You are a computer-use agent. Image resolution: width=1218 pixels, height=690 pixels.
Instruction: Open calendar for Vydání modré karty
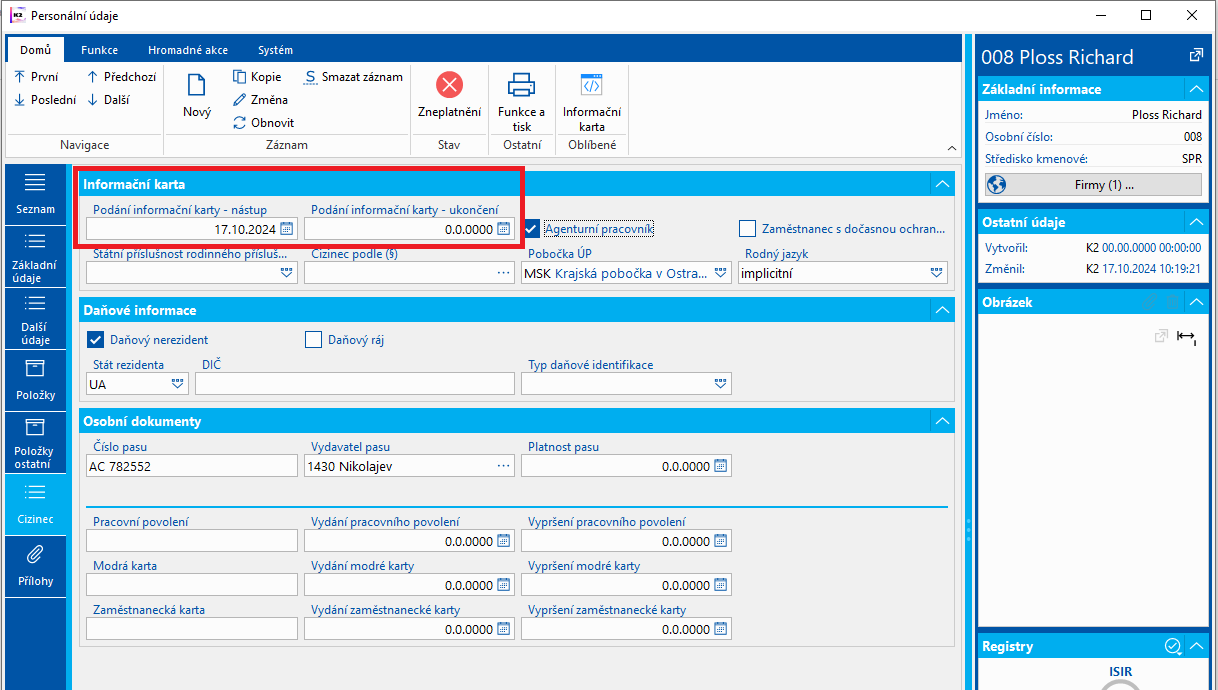click(x=503, y=585)
